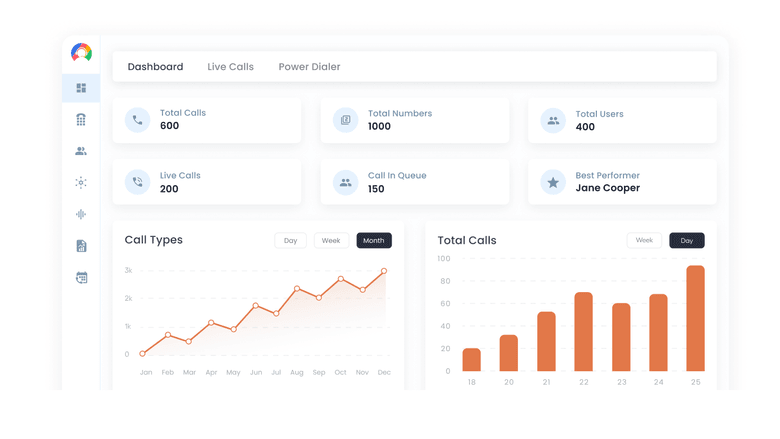This screenshot has height=439, width=780.
Task: Switch Call Types chart to Day view
Action: pos(290,241)
